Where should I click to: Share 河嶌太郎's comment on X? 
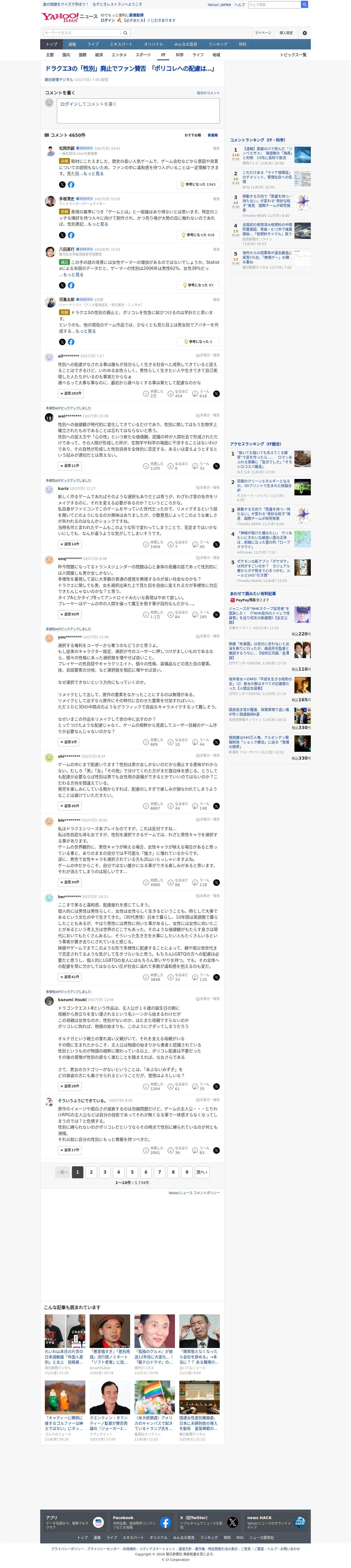(x=62, y=342)
